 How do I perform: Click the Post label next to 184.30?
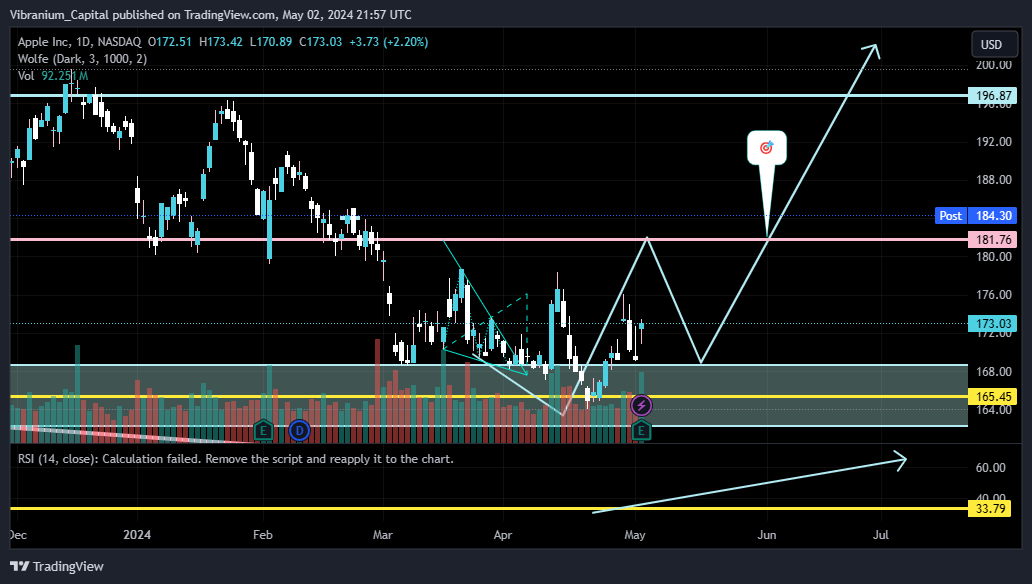click(x=950, y=215)
